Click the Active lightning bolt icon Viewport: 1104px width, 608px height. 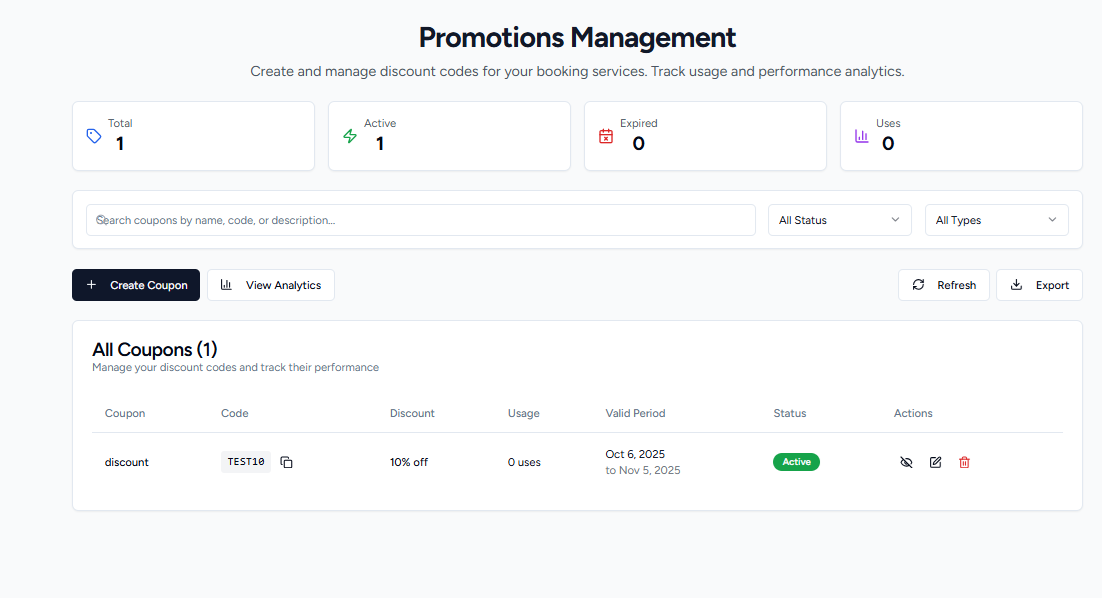350,136
